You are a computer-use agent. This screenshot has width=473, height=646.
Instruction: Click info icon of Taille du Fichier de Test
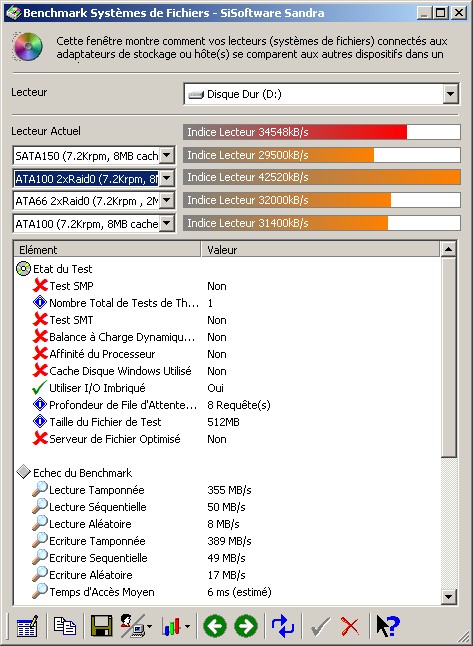[x=40, y=421]
